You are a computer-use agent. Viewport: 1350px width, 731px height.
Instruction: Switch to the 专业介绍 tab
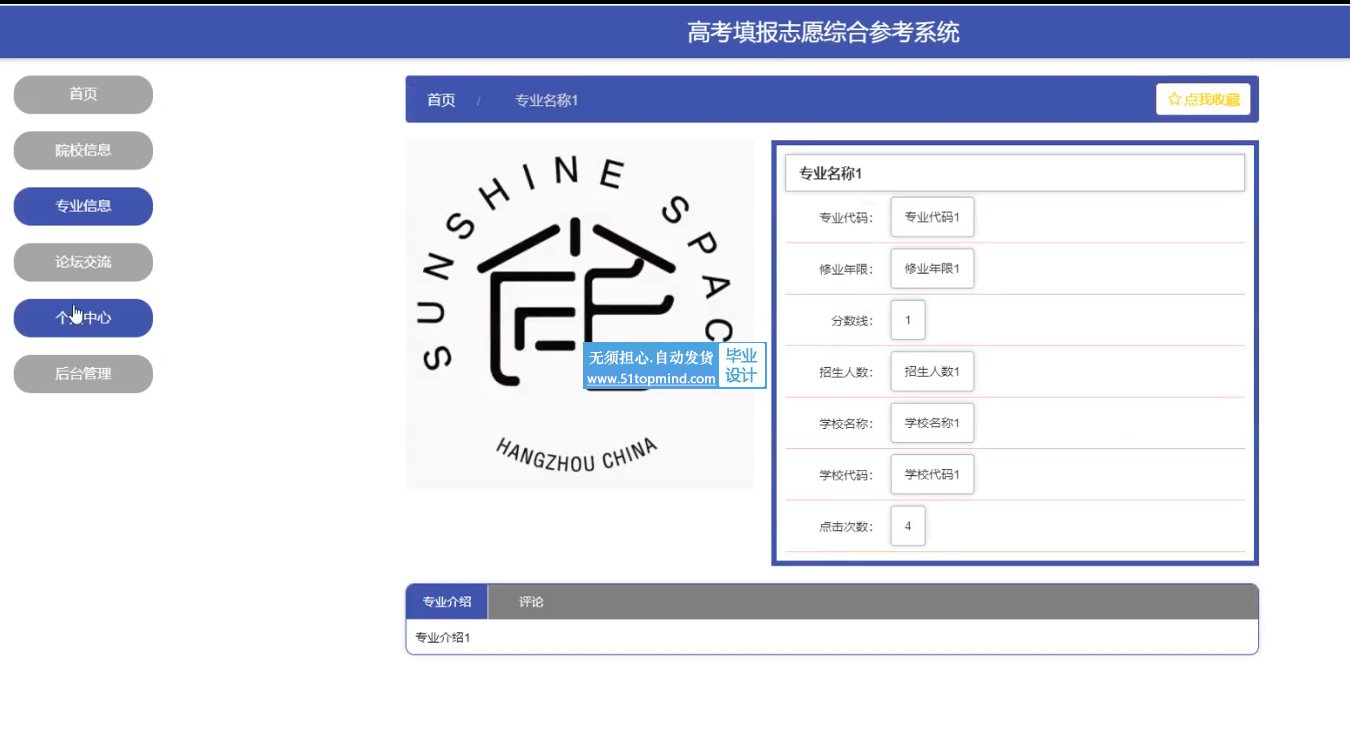point(447,602)
